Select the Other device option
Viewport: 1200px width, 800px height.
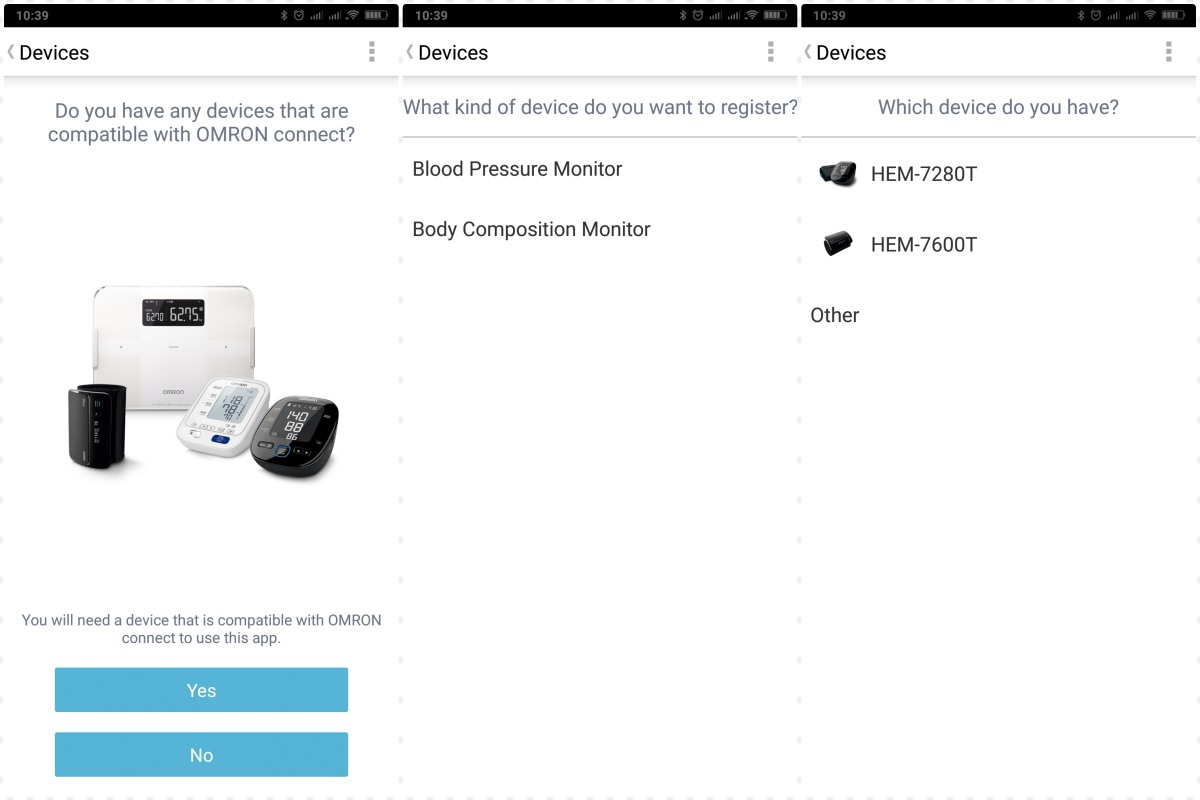point(998,315)
